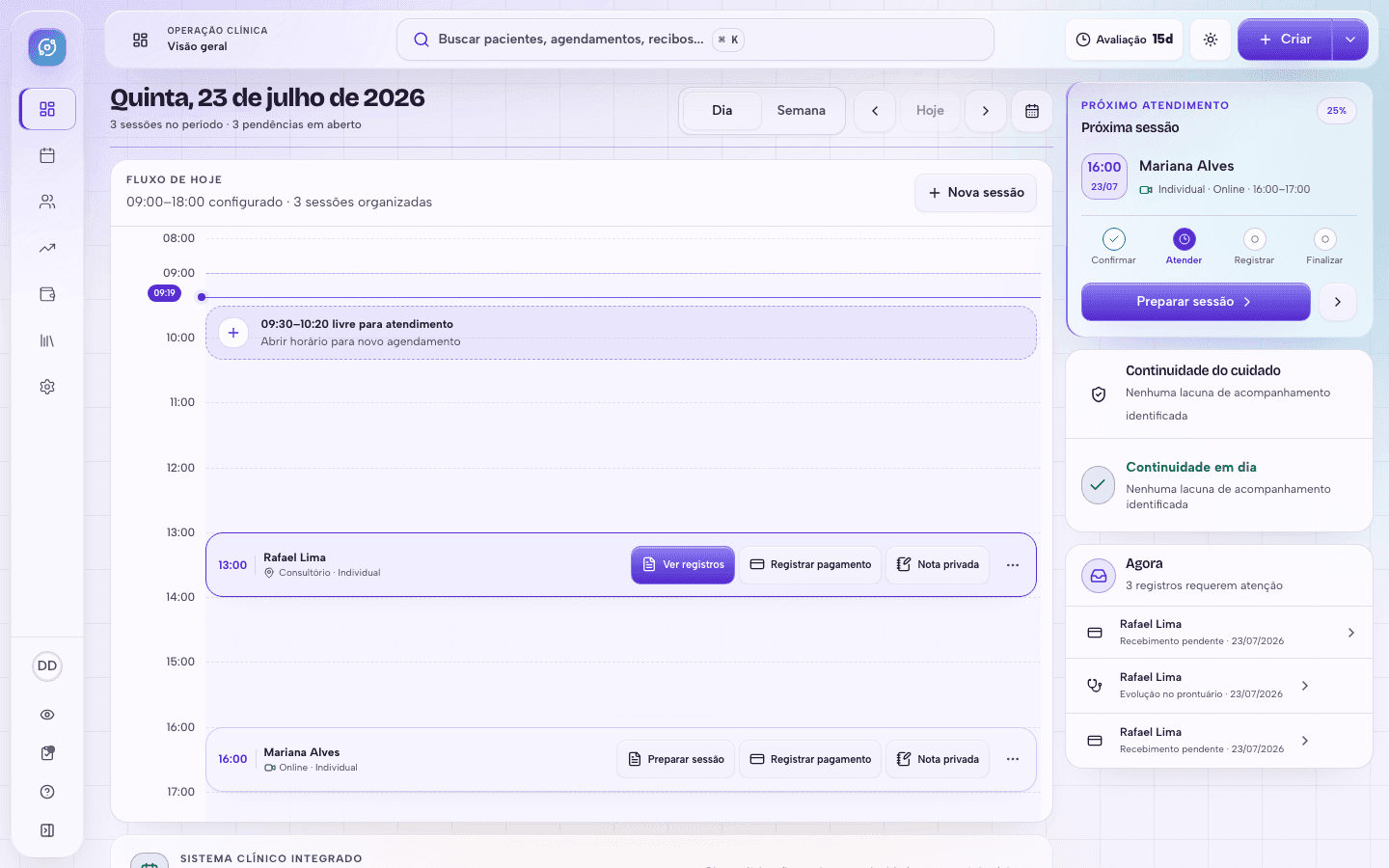Open more options for Rafael Lima session
This screenshot has height=868, width=1389.
click(x=1013, y=565)
